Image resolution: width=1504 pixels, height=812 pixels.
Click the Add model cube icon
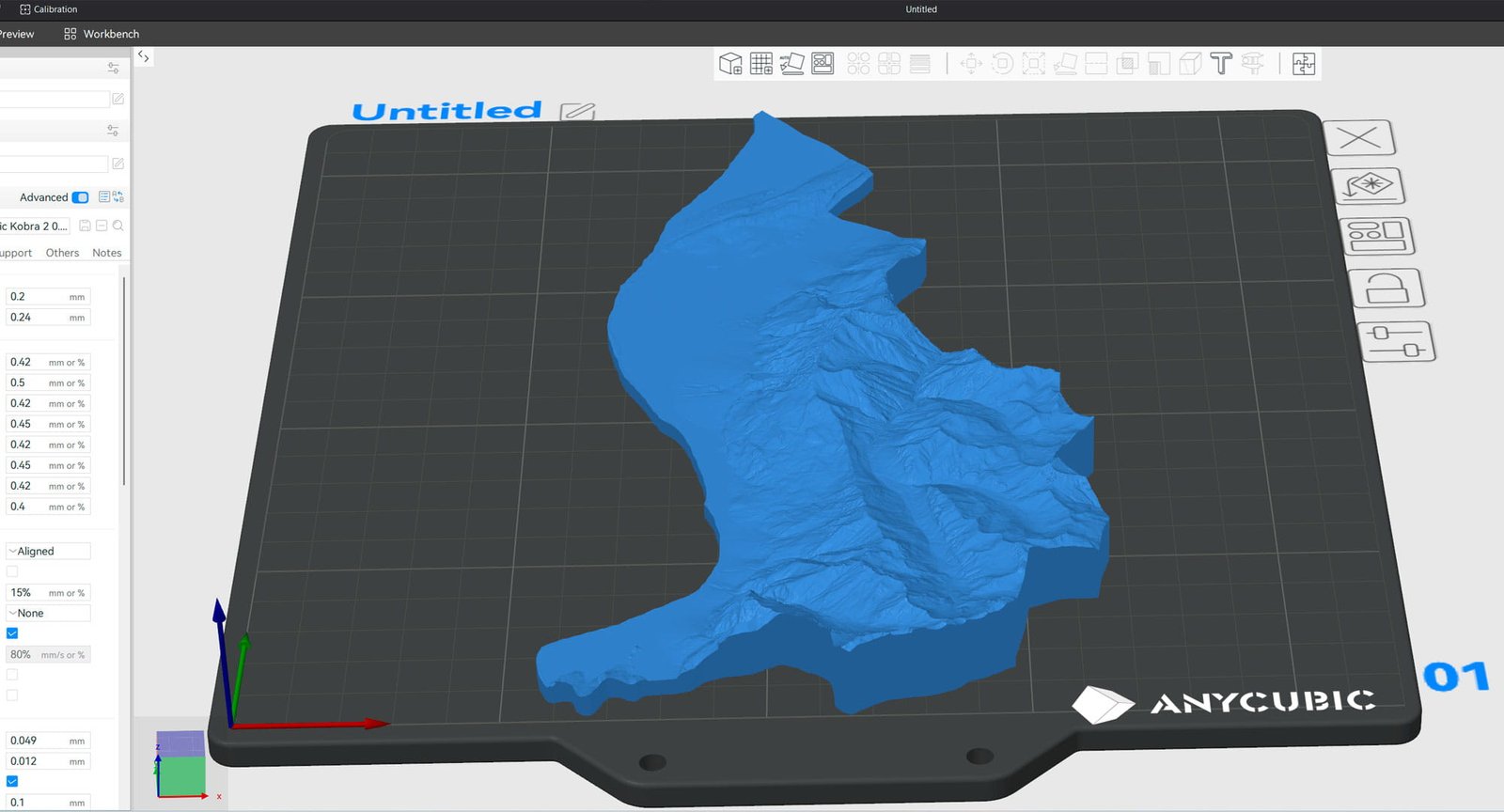point(730,64)
